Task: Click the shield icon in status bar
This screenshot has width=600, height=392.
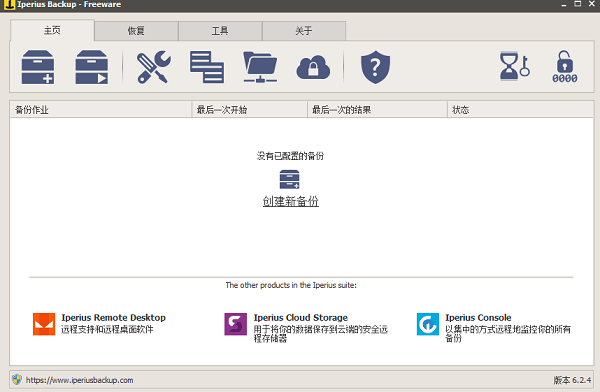Action: 17,379
